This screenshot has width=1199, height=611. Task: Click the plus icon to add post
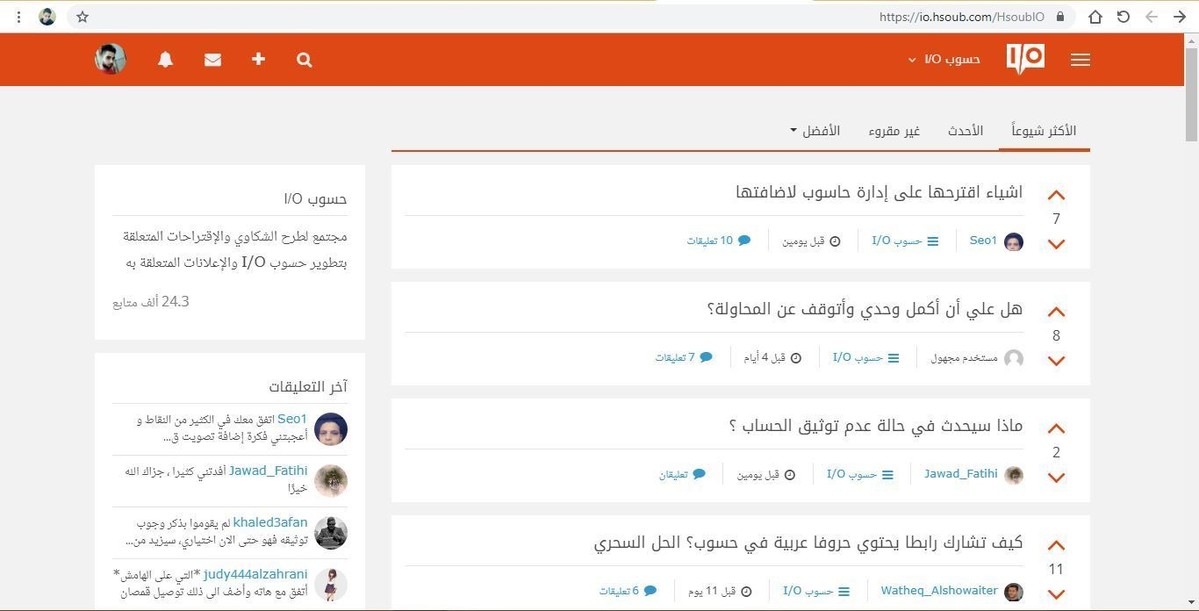258,59
